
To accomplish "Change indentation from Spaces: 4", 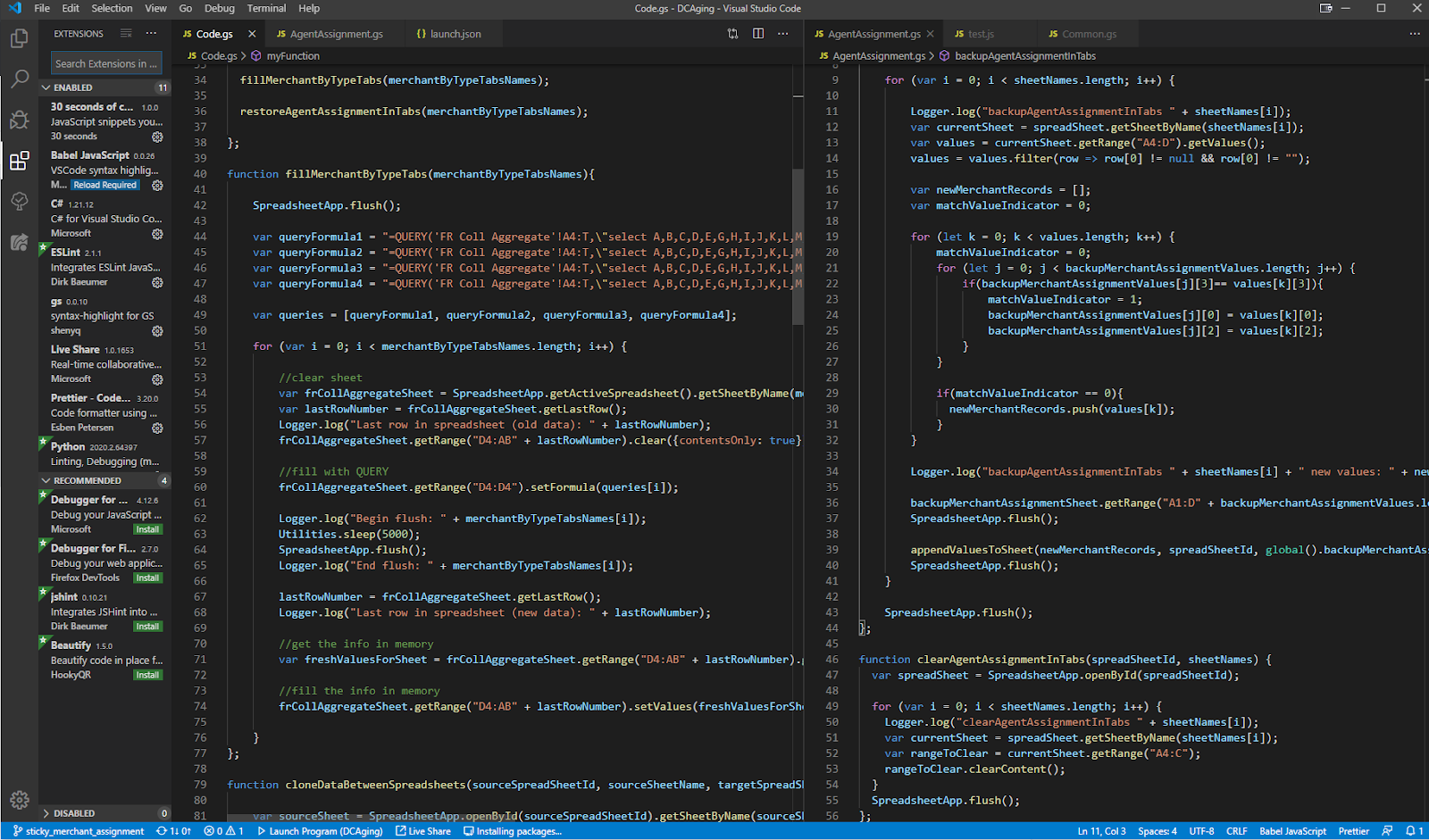I will pos(1157,831).
